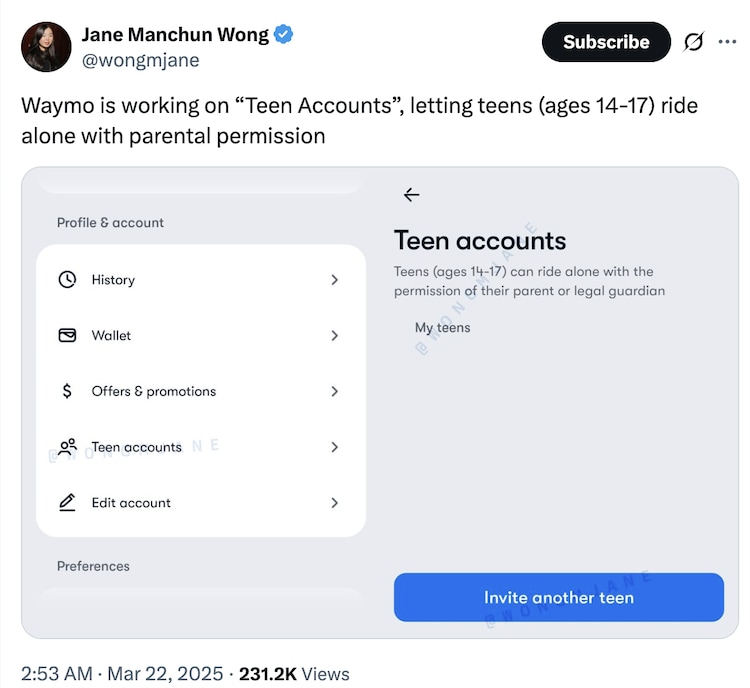This screenshot has height=688, width=750.
Task: Expand the History row chevron
Action: click(x=334, y=280)
